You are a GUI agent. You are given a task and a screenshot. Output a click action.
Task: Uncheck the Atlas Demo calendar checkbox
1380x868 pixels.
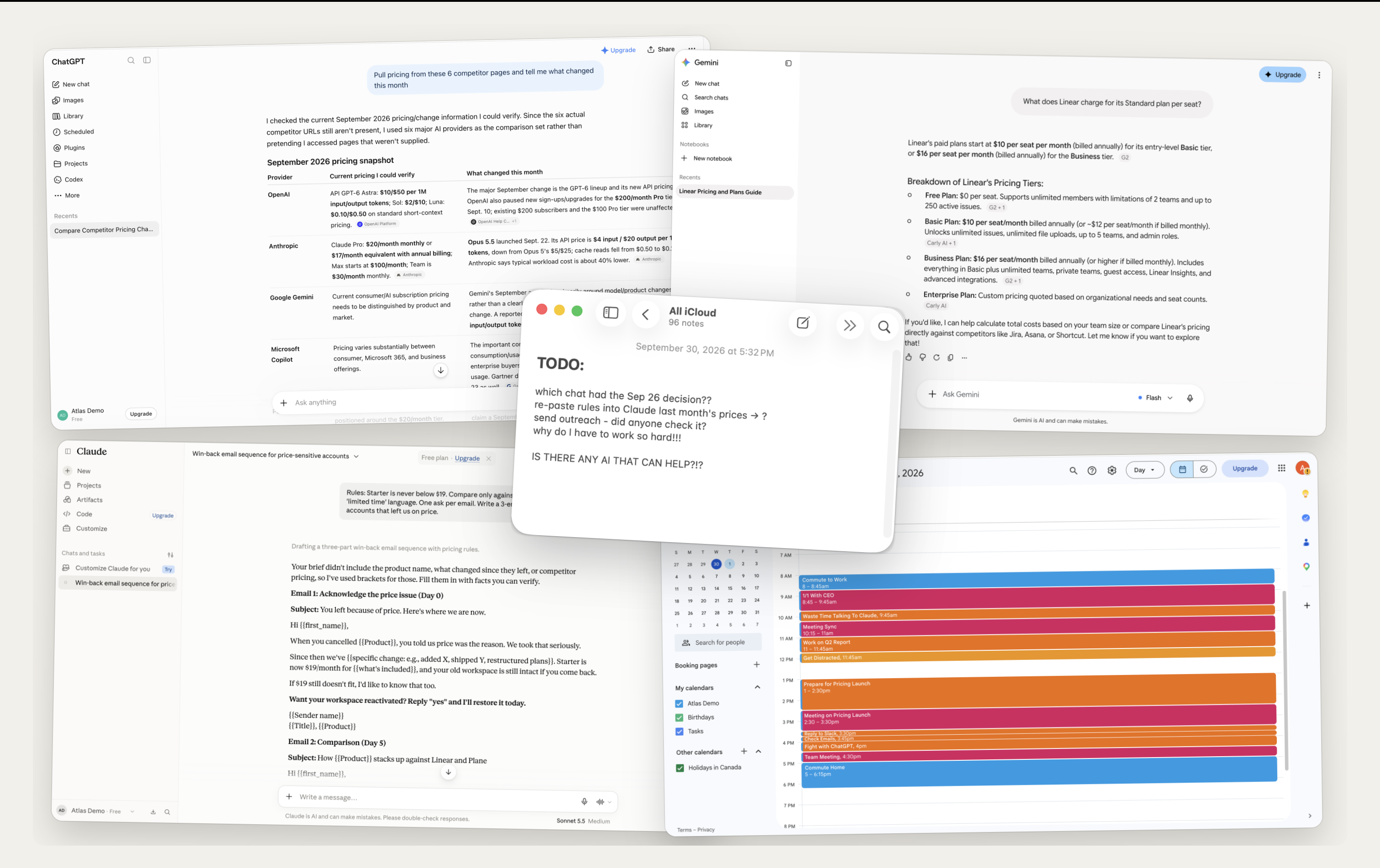679,704
